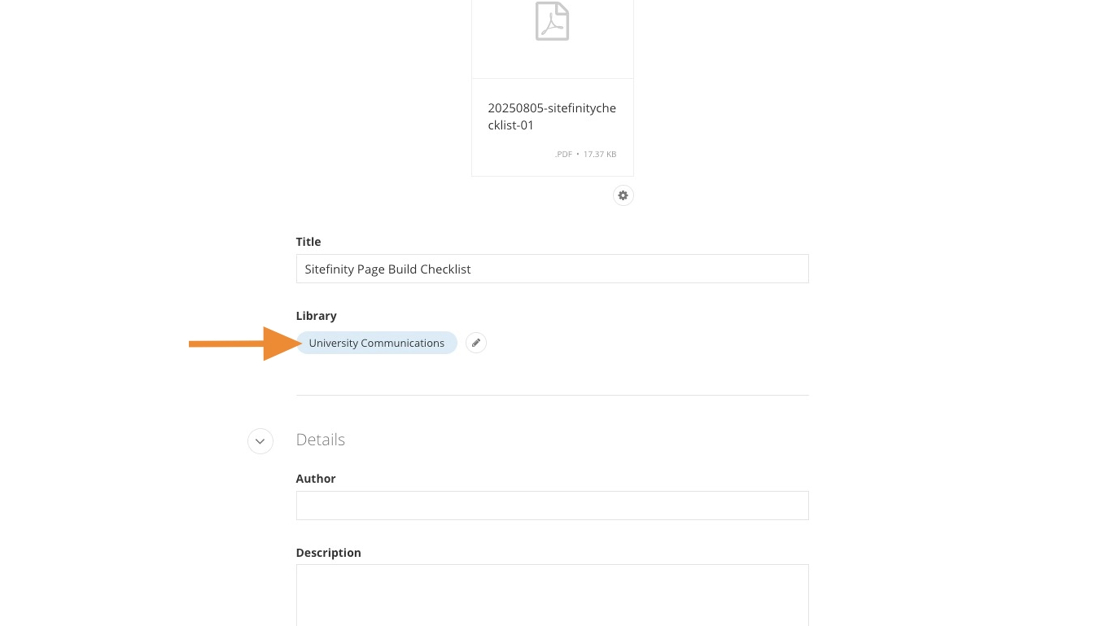Click the PDF document icon
This screenshot has width=1120, height=626.
(x=552, y=21)
